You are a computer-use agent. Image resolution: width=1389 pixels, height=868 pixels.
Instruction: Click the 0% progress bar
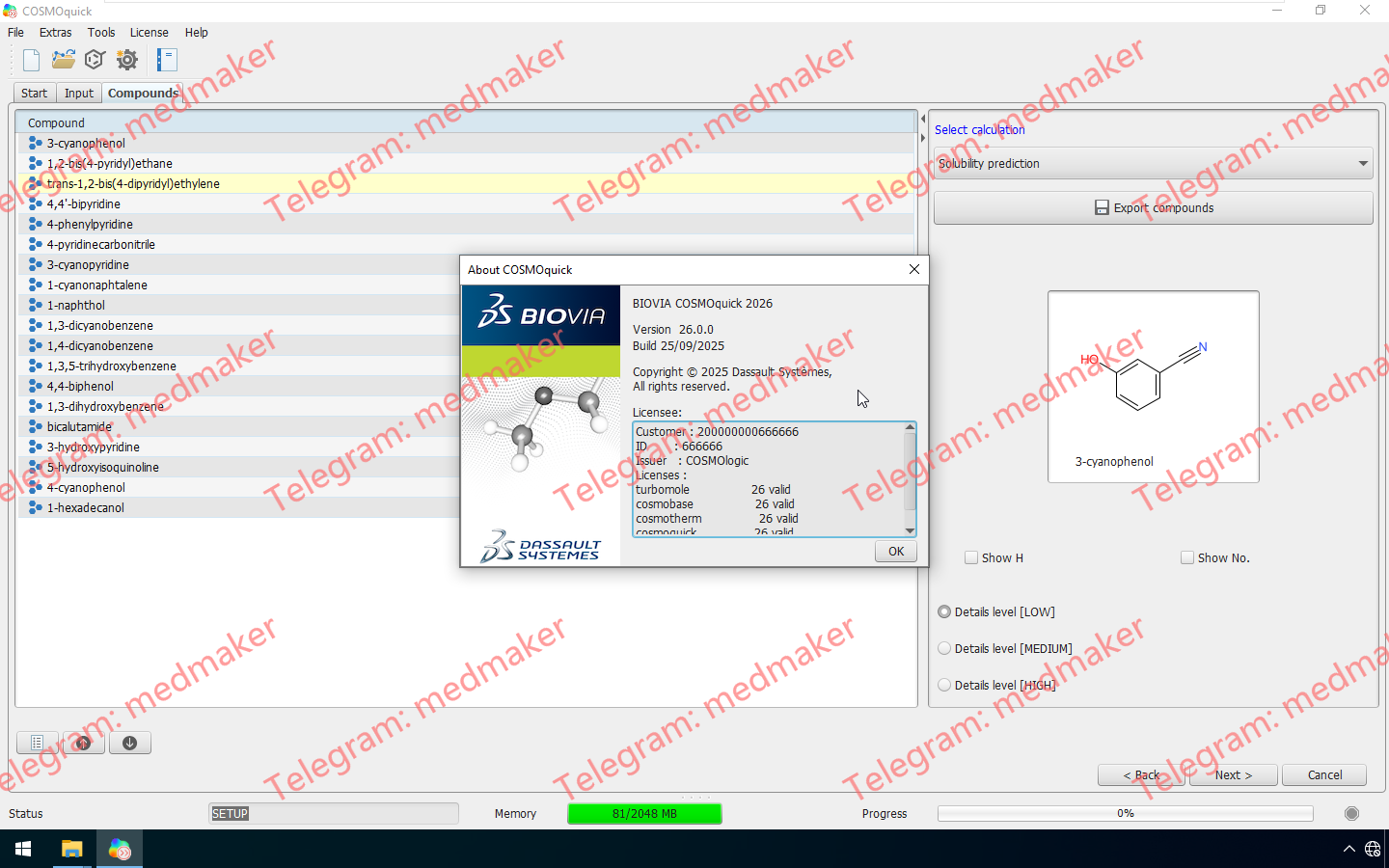(x=1126, y=813)
